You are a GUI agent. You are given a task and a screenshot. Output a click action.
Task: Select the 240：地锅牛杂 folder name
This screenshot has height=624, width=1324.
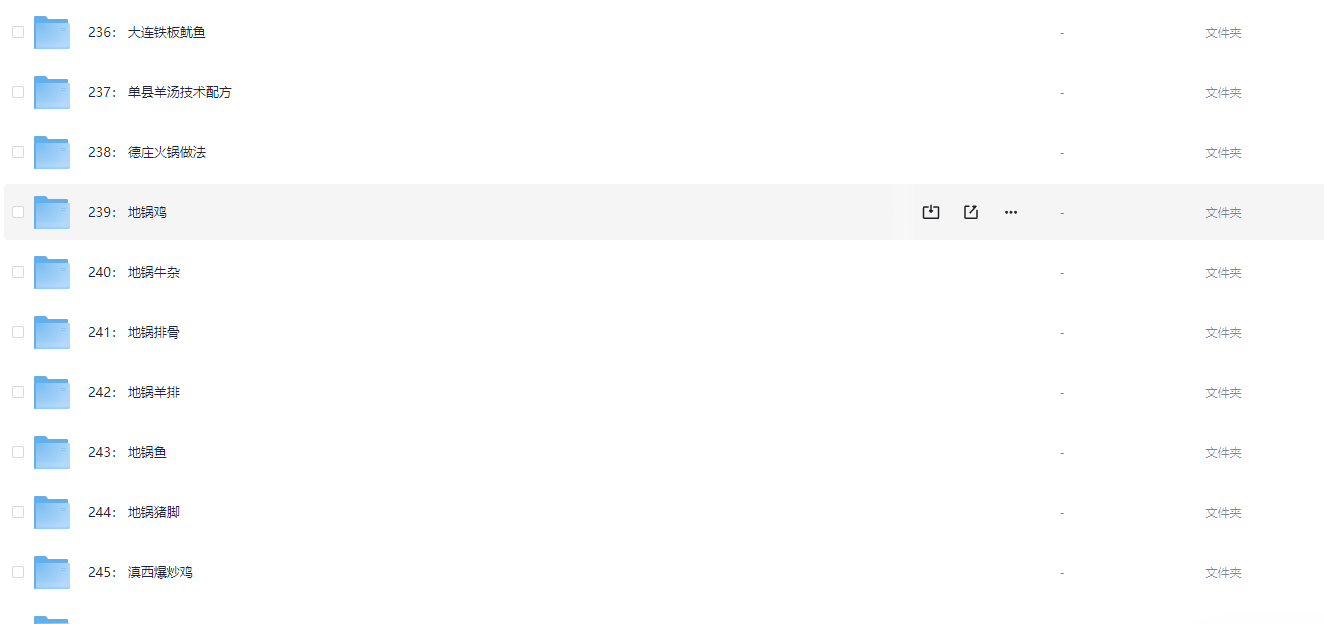pyautogui.click(x=134, y=272)
